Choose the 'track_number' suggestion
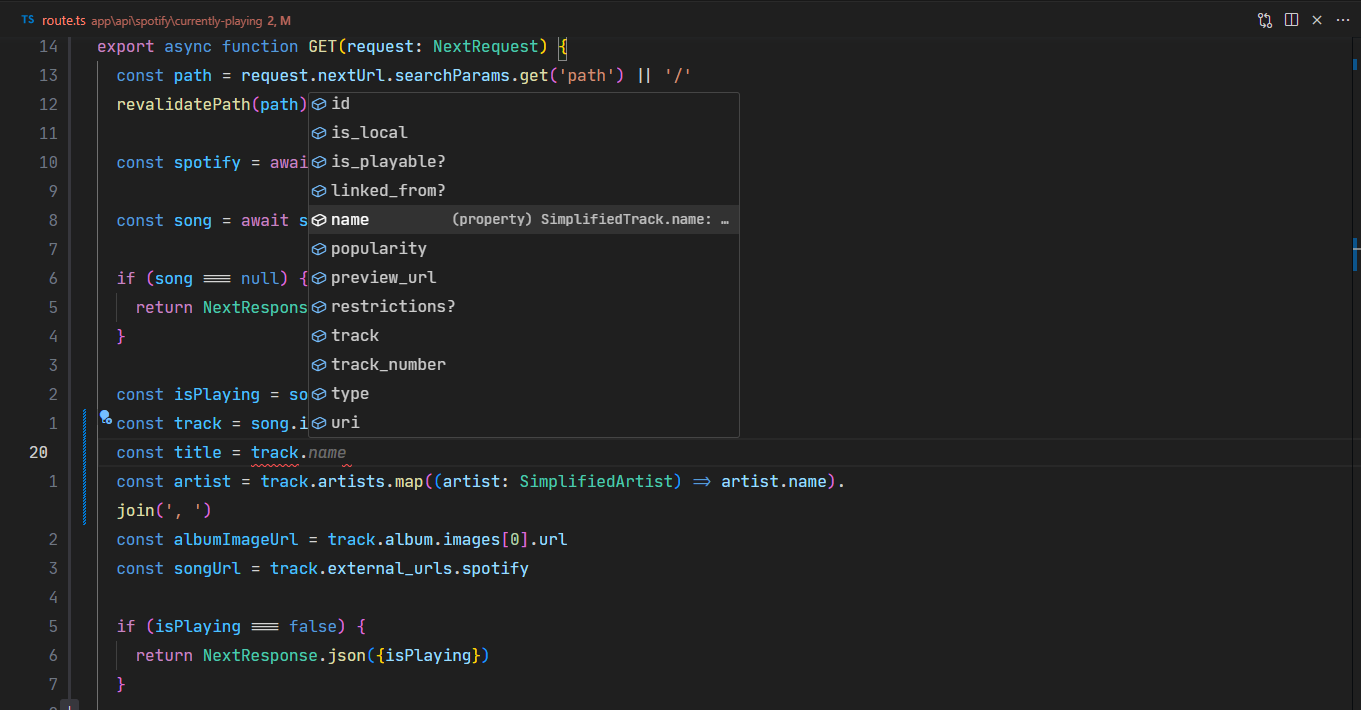Screen dimensions: 1361x710 (523, 365)
